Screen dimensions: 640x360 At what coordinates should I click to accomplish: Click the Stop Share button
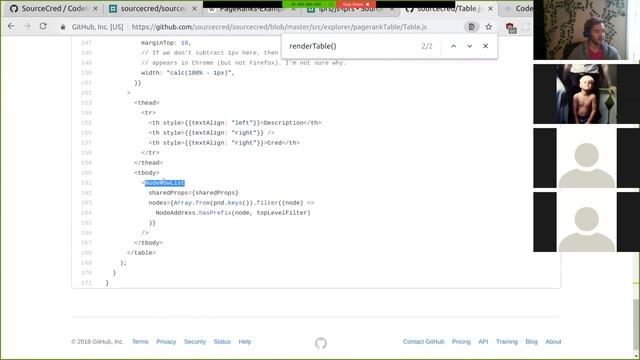click(x=356, y=4)
